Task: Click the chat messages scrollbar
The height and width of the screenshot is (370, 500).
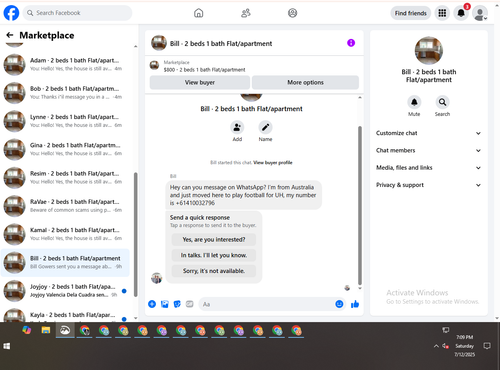Action: pyautogui.click(x=360, y=205)
